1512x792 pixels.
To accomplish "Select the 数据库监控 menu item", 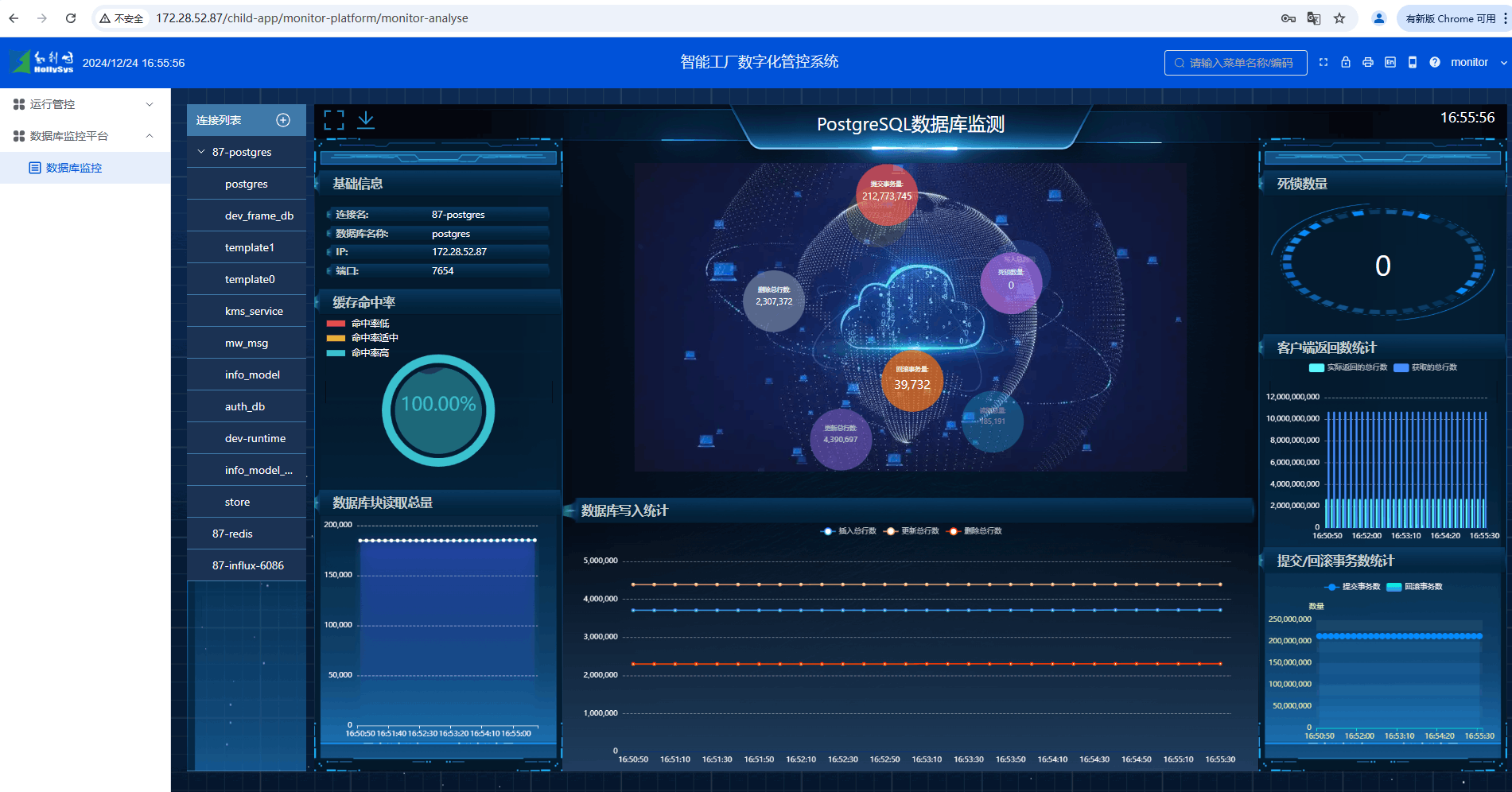I will click(74, 168).
